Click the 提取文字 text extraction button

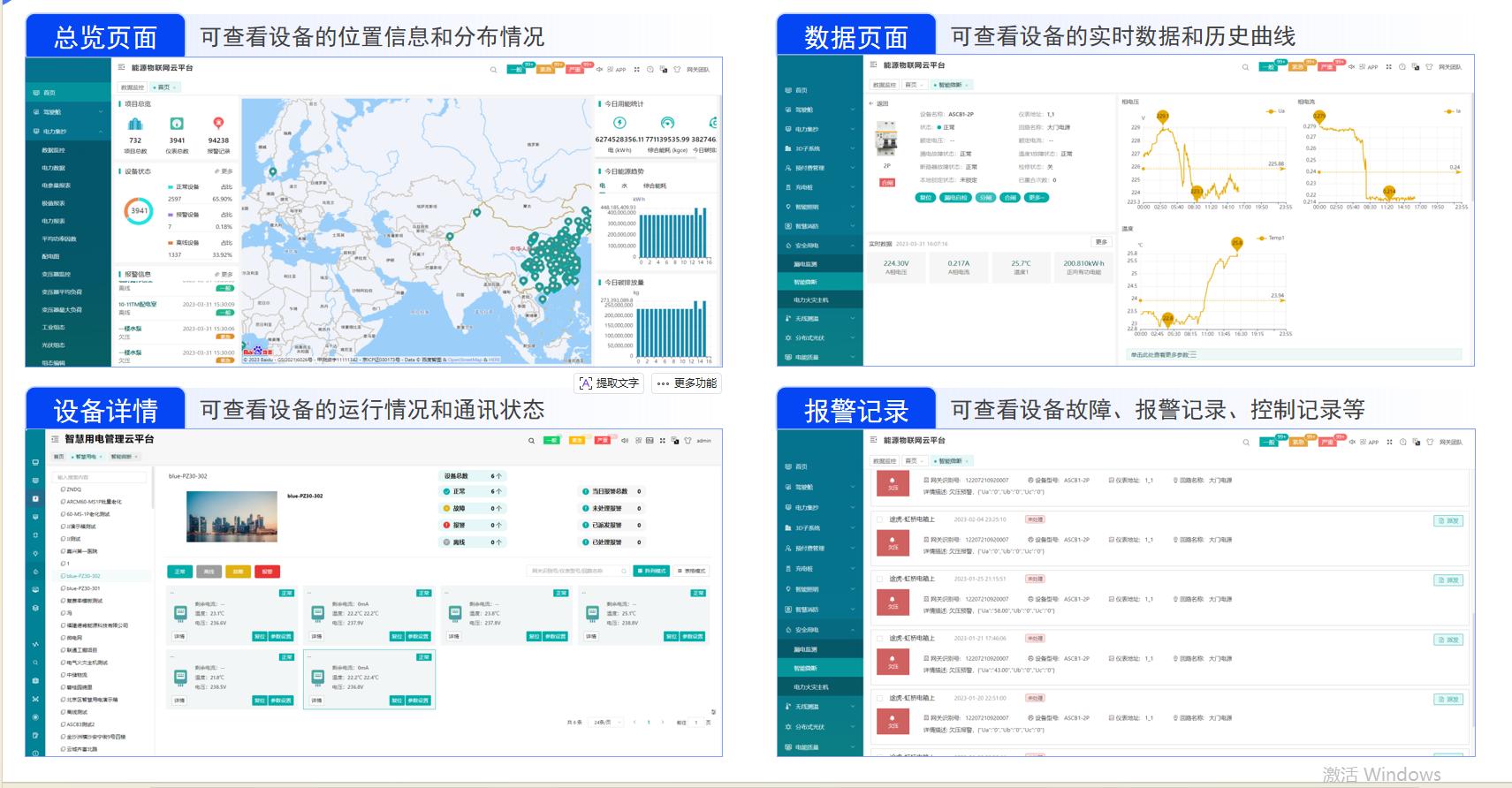609,383
